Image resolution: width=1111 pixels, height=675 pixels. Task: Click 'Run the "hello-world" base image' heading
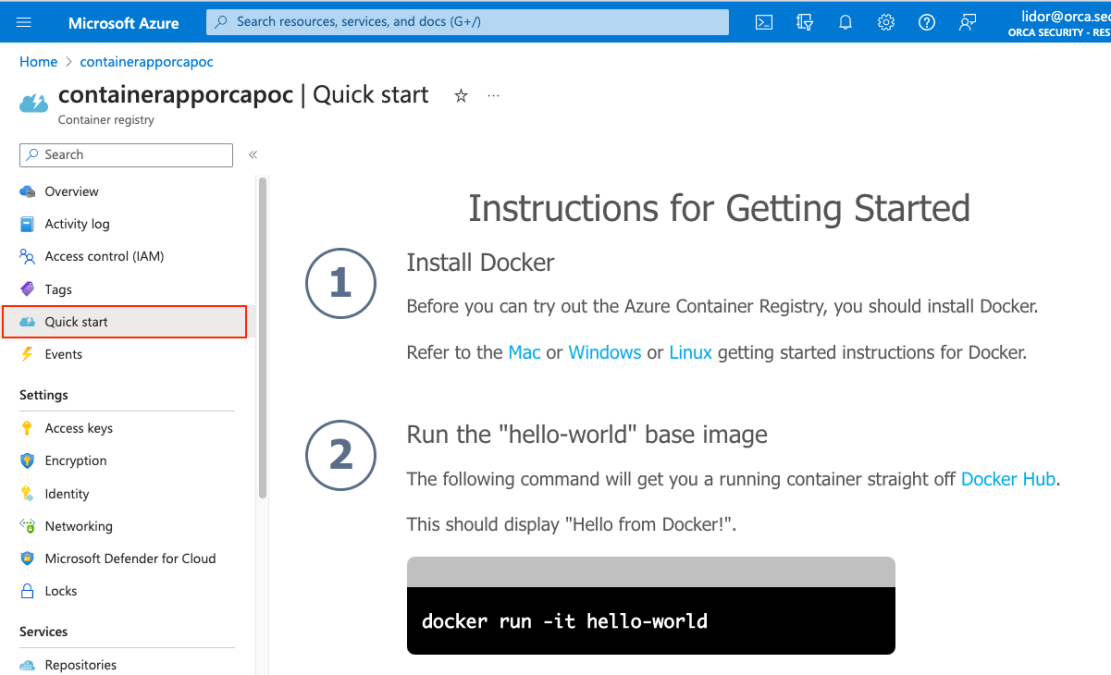(587, 434)
